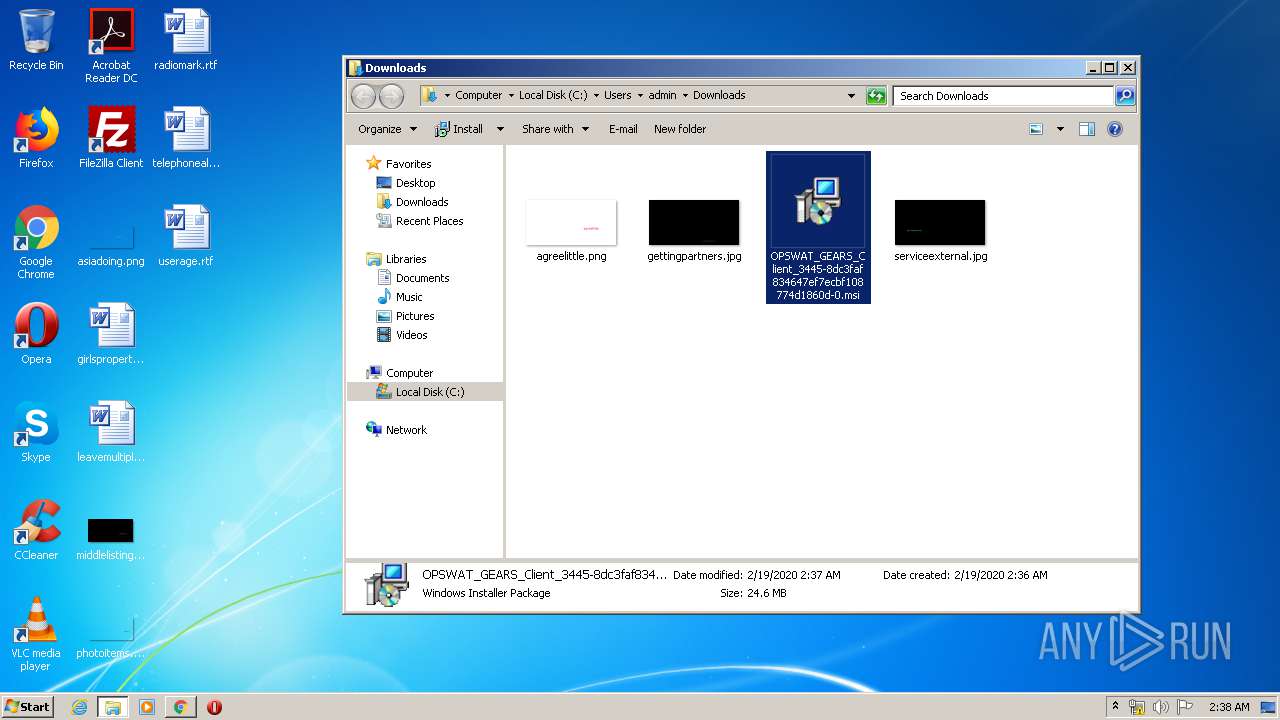Click the Install toolbar button
The width and height of the screenshot is (1280, 720).
tap(459, 129)
